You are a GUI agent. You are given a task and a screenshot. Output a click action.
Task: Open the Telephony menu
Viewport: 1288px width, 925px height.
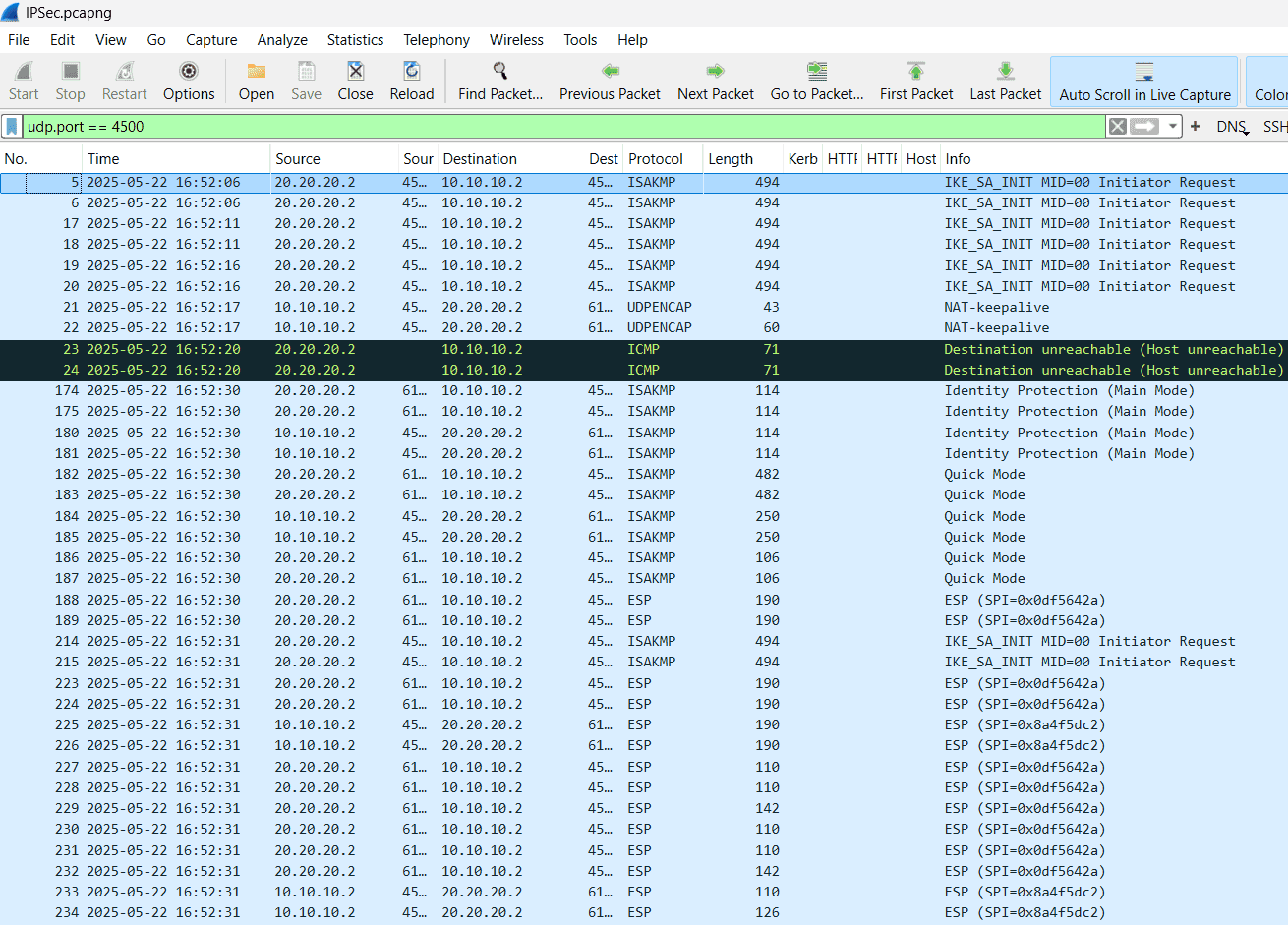coord(436,40)
